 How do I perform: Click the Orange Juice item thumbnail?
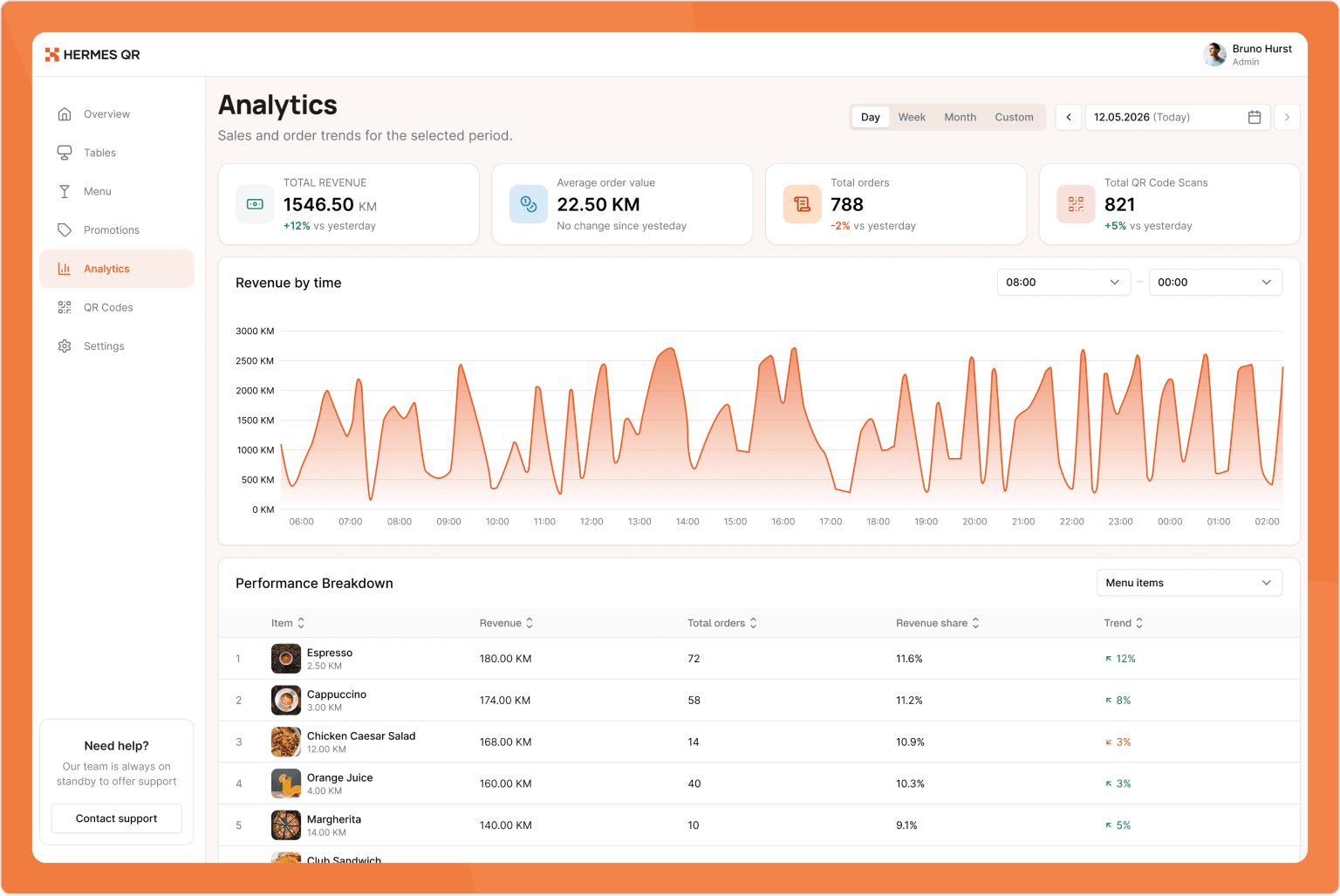point(286,783)
